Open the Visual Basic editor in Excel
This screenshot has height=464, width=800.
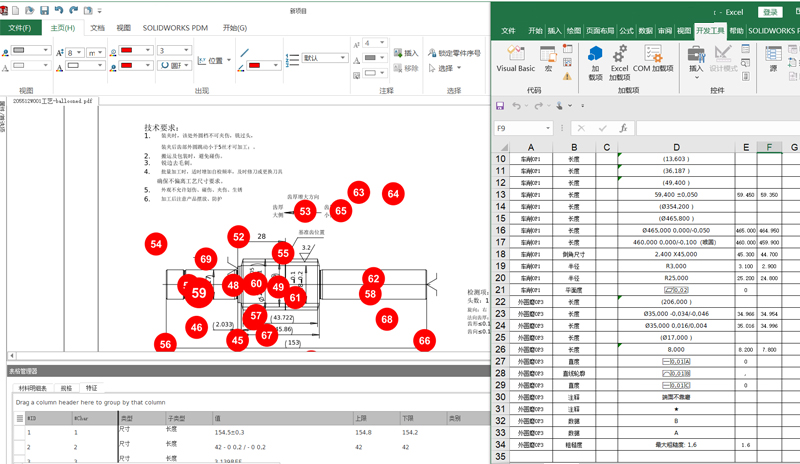click(x=516, y=60)
